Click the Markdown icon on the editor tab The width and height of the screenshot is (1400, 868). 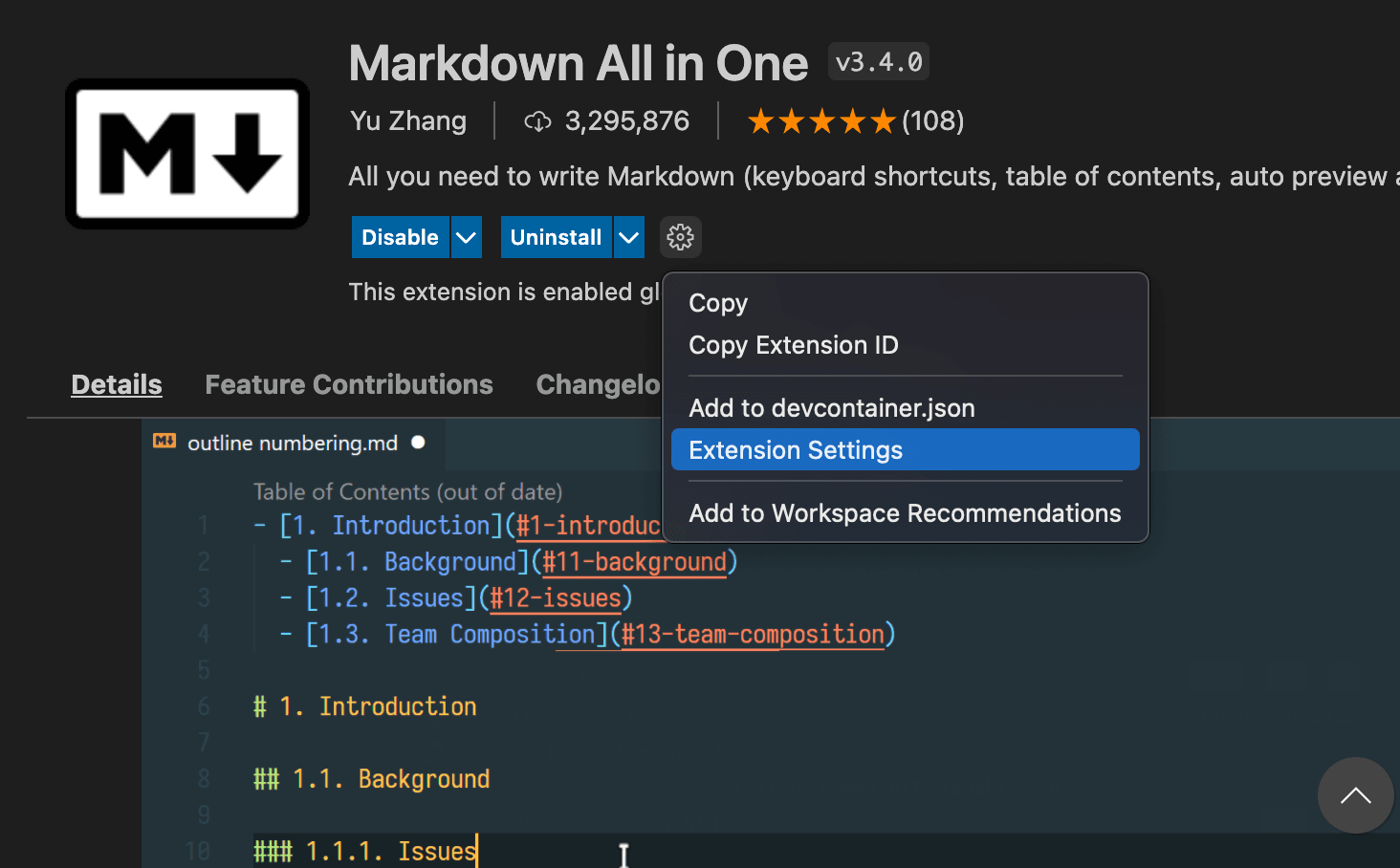pos(164,442)
